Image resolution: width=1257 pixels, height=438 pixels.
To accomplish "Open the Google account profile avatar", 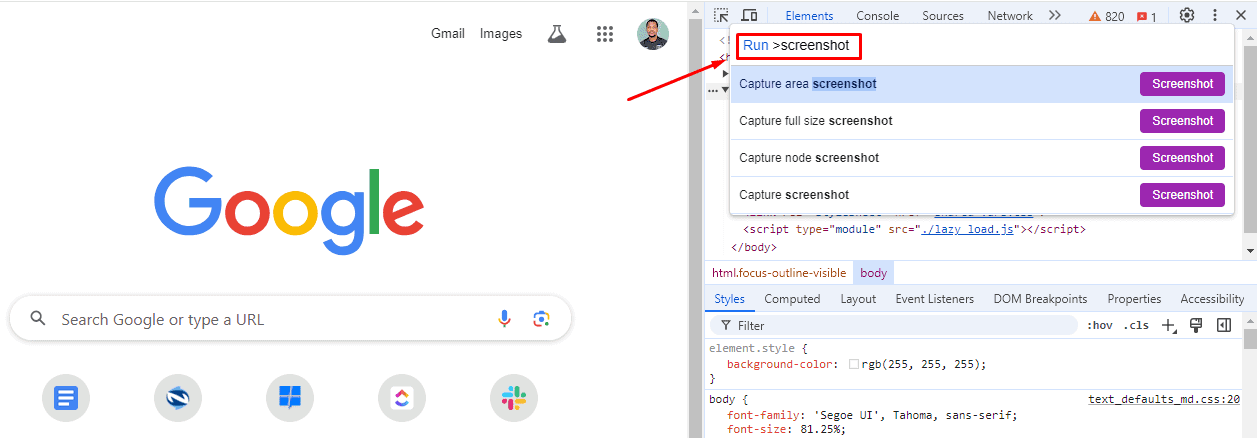I will point(653,34).
